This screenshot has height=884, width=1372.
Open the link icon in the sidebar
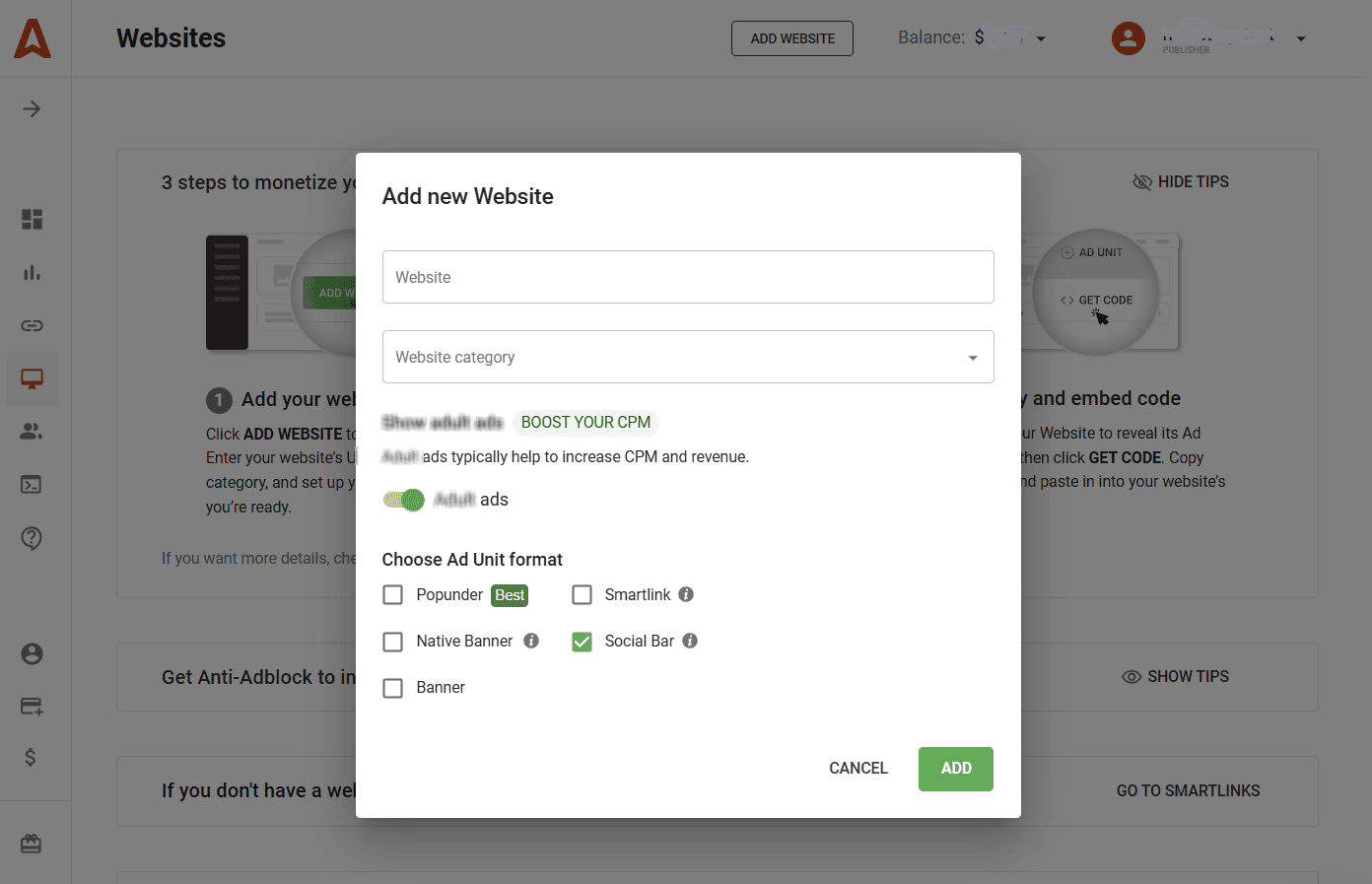click(x=32, y=325)
